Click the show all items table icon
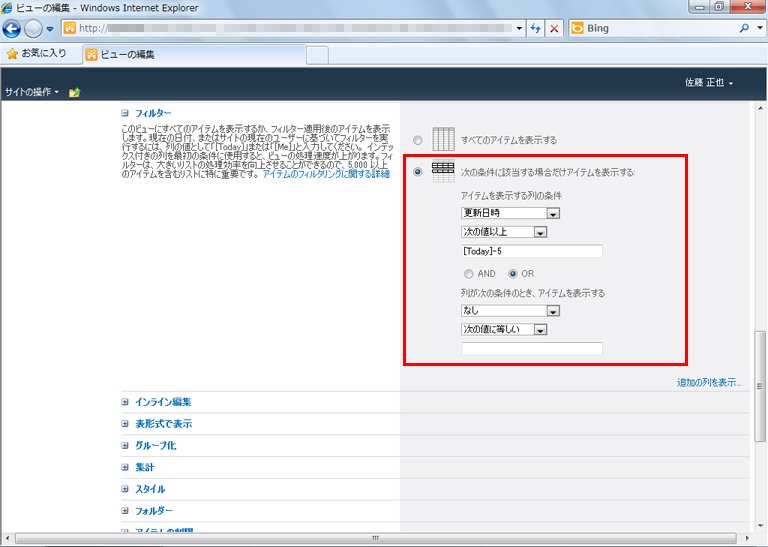768x547 pixels. 443,140
